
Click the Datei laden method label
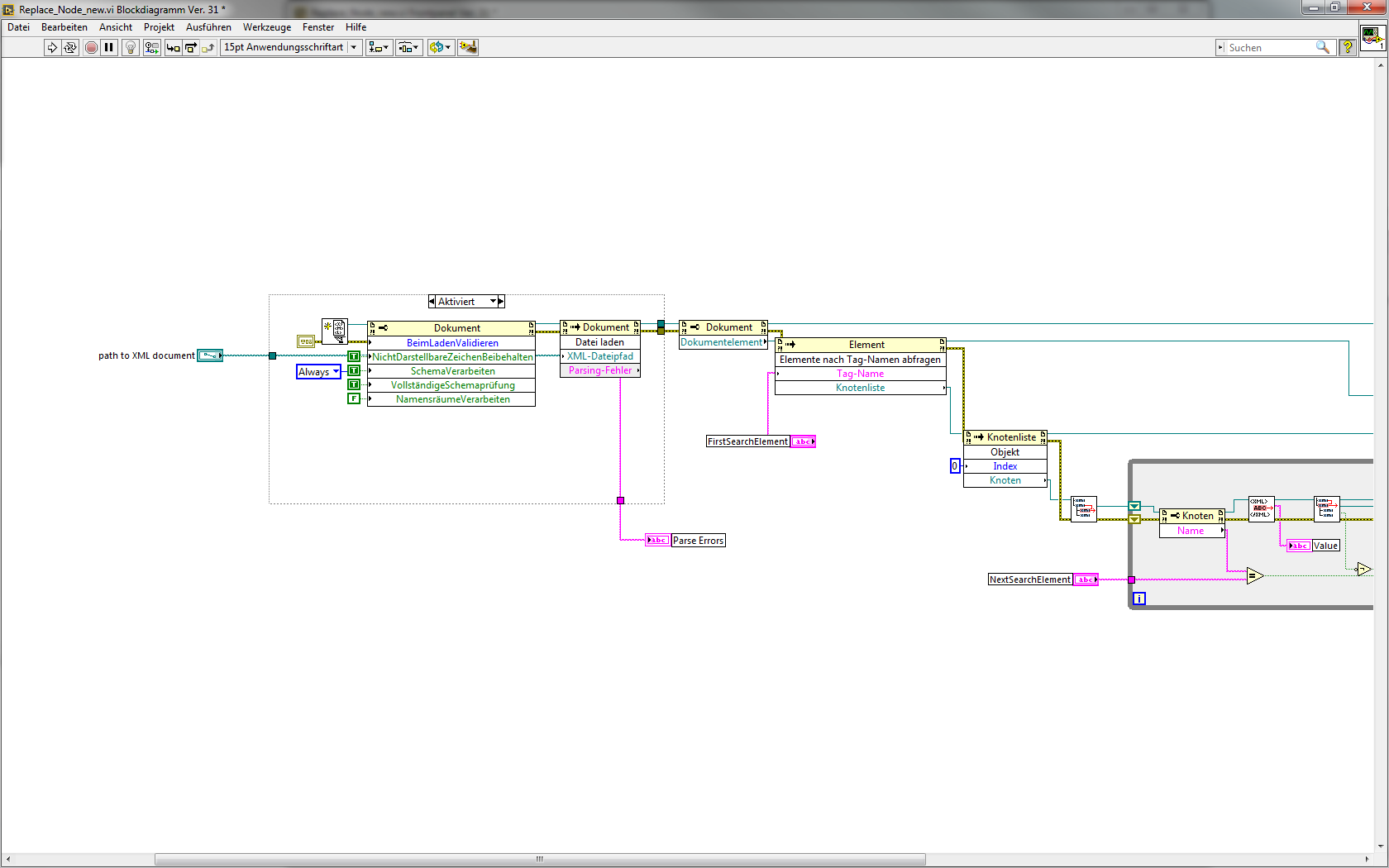coord(600,342)
